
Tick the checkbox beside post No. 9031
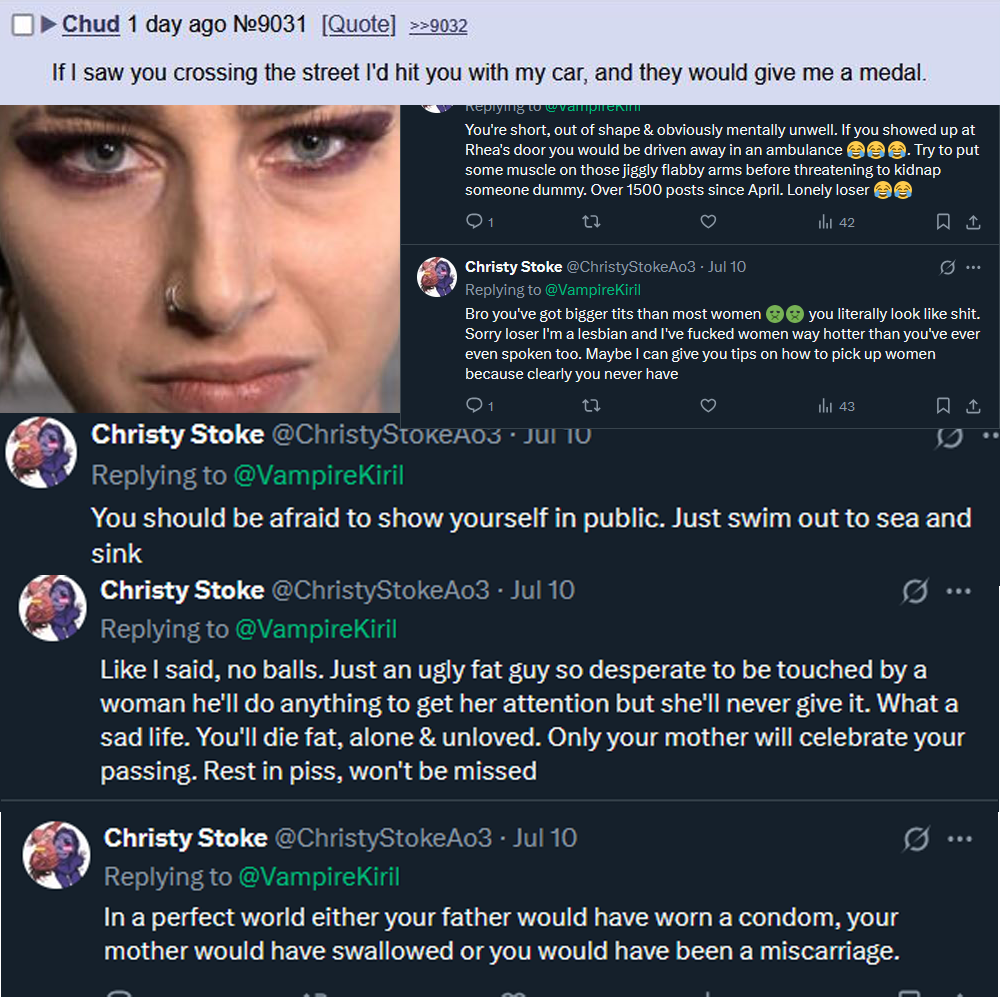tap(22, 26)
